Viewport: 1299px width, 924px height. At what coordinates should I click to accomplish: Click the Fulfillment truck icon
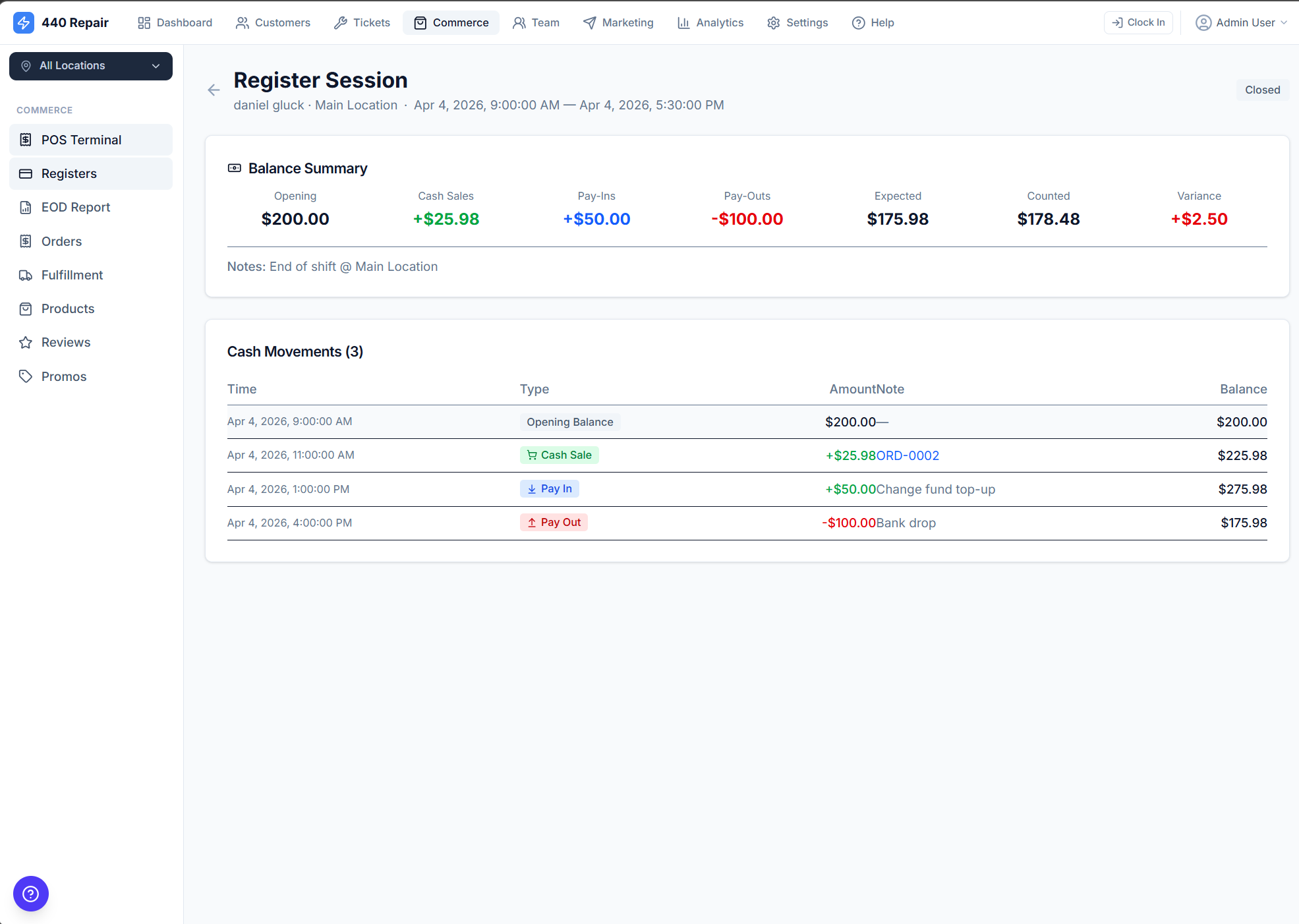[26, 275]
